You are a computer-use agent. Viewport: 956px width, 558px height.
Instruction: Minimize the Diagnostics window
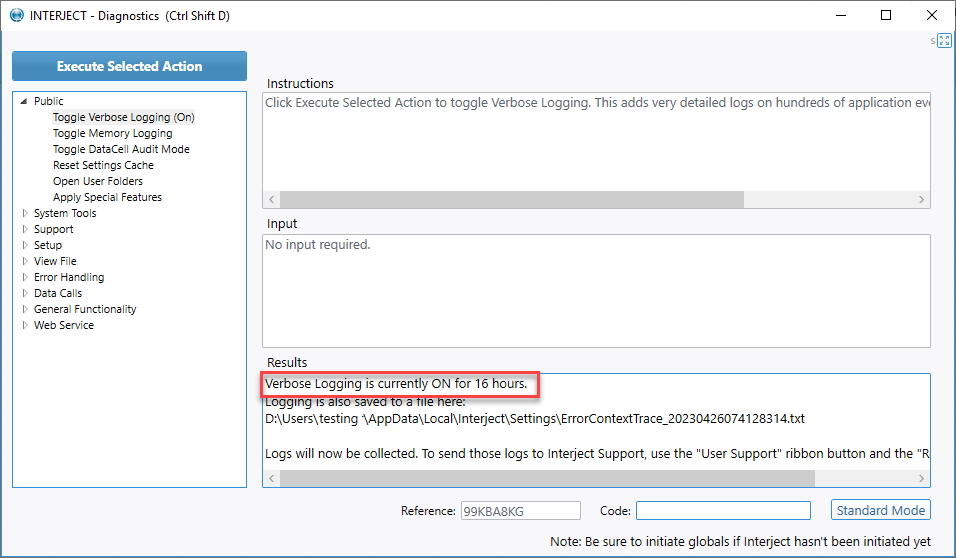pos(841,15)
